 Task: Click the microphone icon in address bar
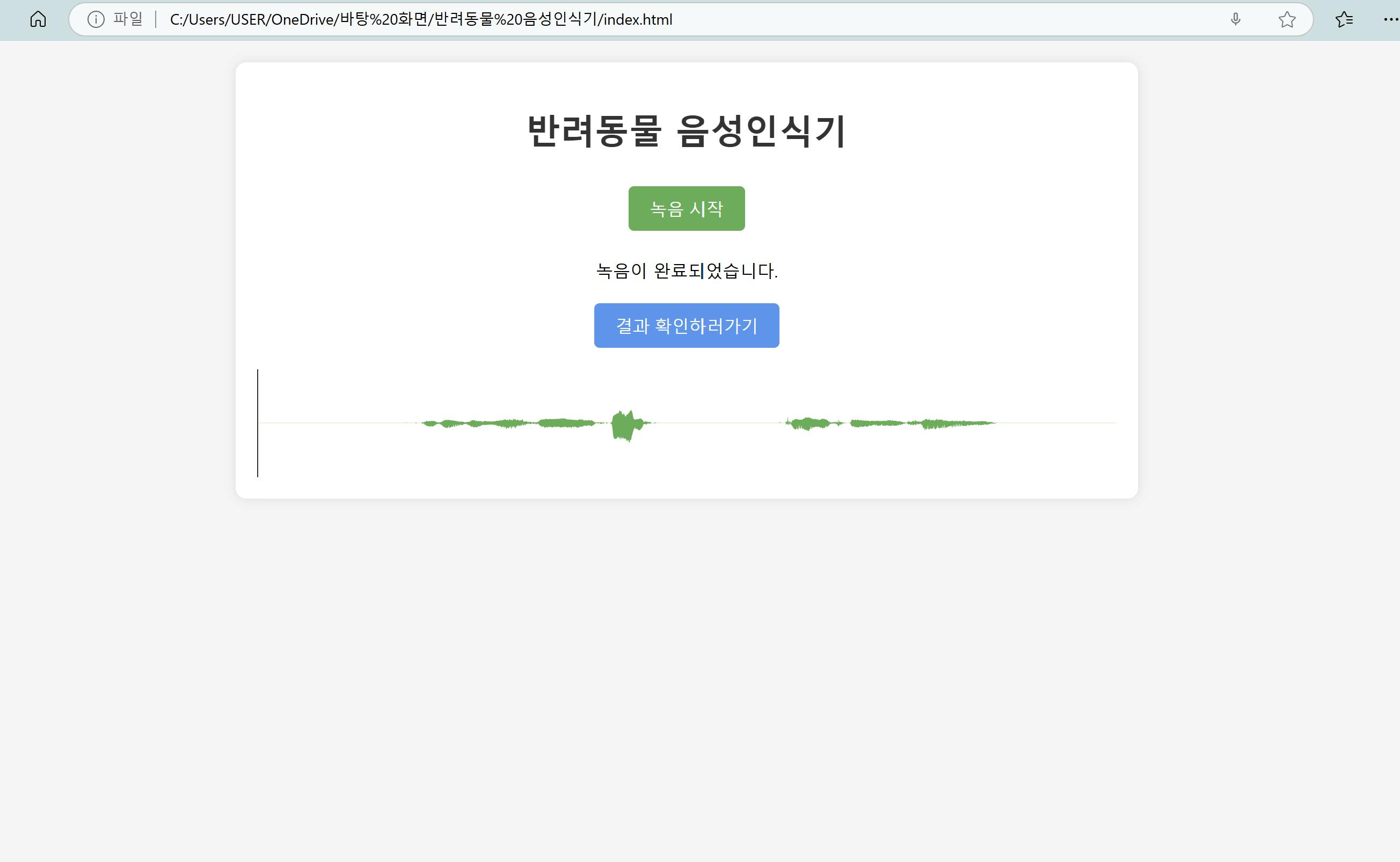[1235, 19]
